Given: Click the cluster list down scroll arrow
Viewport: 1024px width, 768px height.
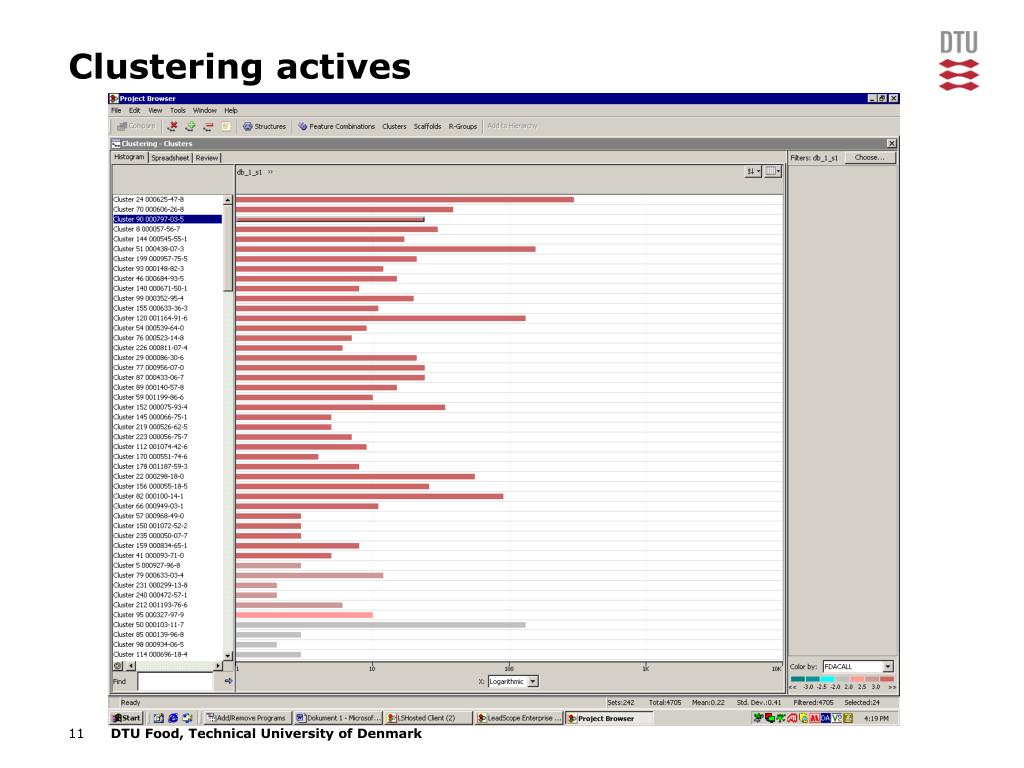Looking at the screenshot, I should click(227, 655).
